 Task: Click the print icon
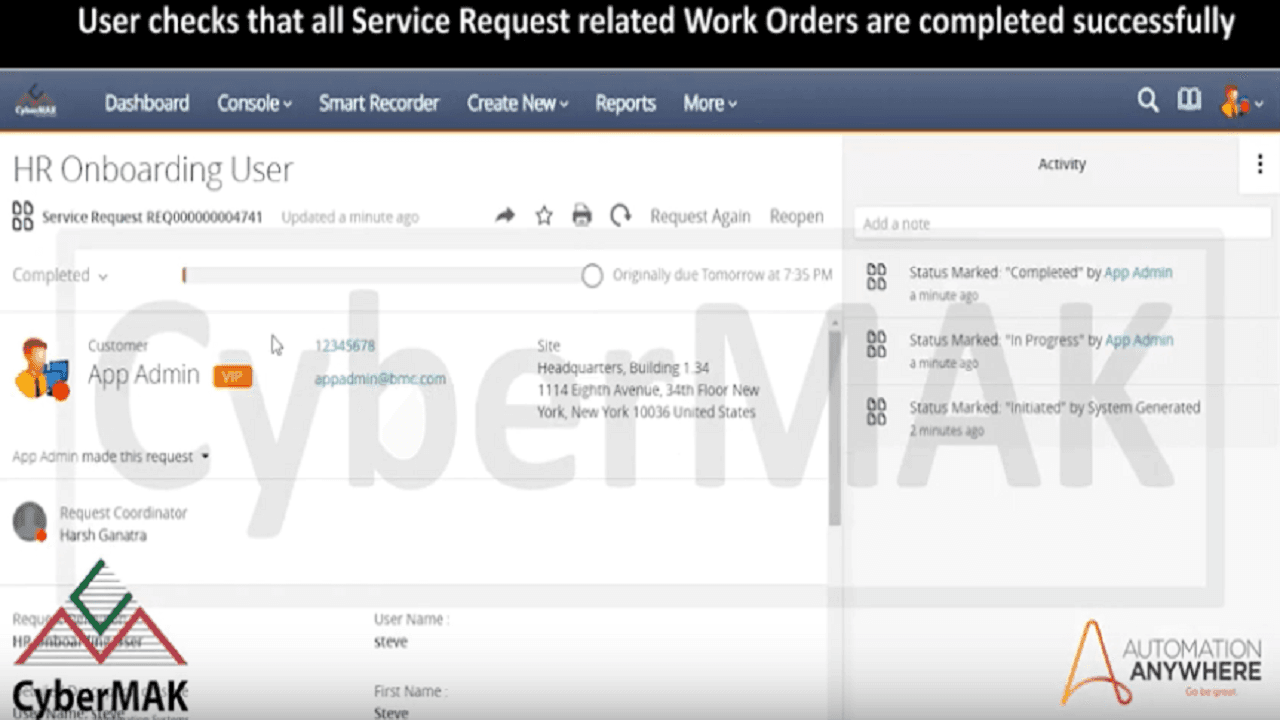(582, 216)
